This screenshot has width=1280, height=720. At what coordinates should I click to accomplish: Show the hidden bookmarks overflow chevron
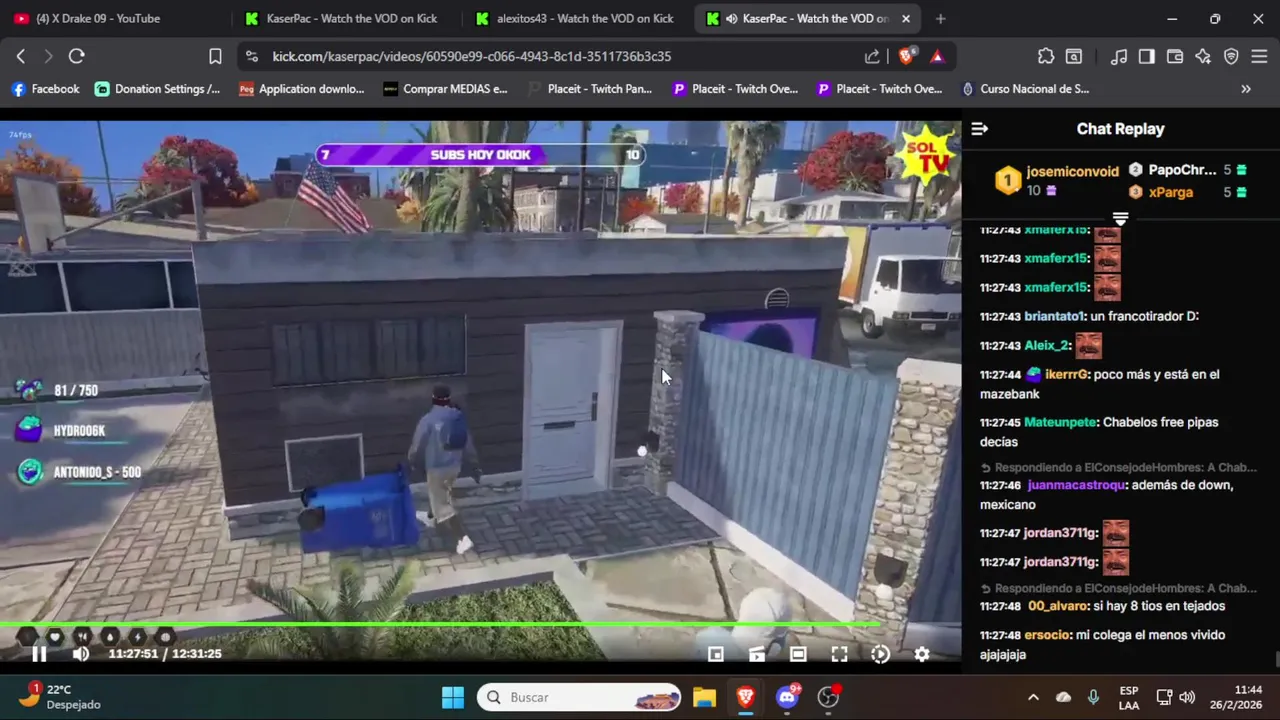pyautogui.click(x=1246, y=89)
